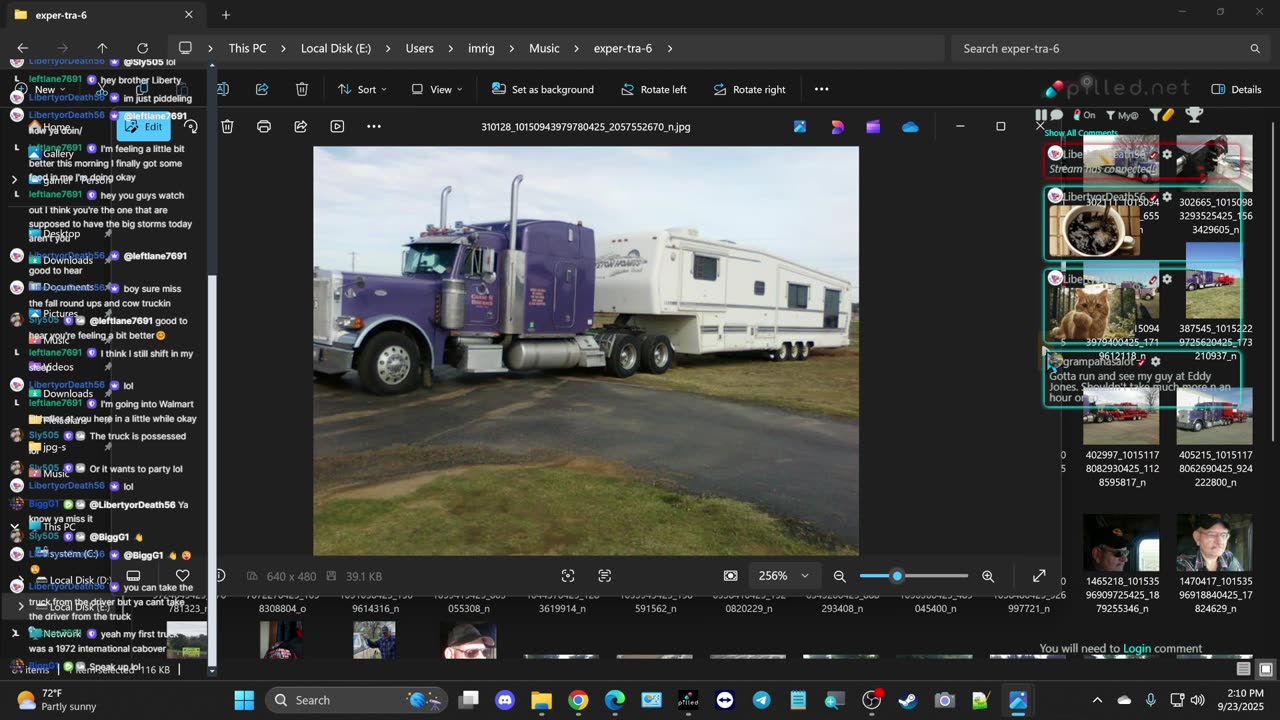This screenshot has width=1280, height=720.
Task: Click 'Set as background' button
Action: [x=543, y=89]
